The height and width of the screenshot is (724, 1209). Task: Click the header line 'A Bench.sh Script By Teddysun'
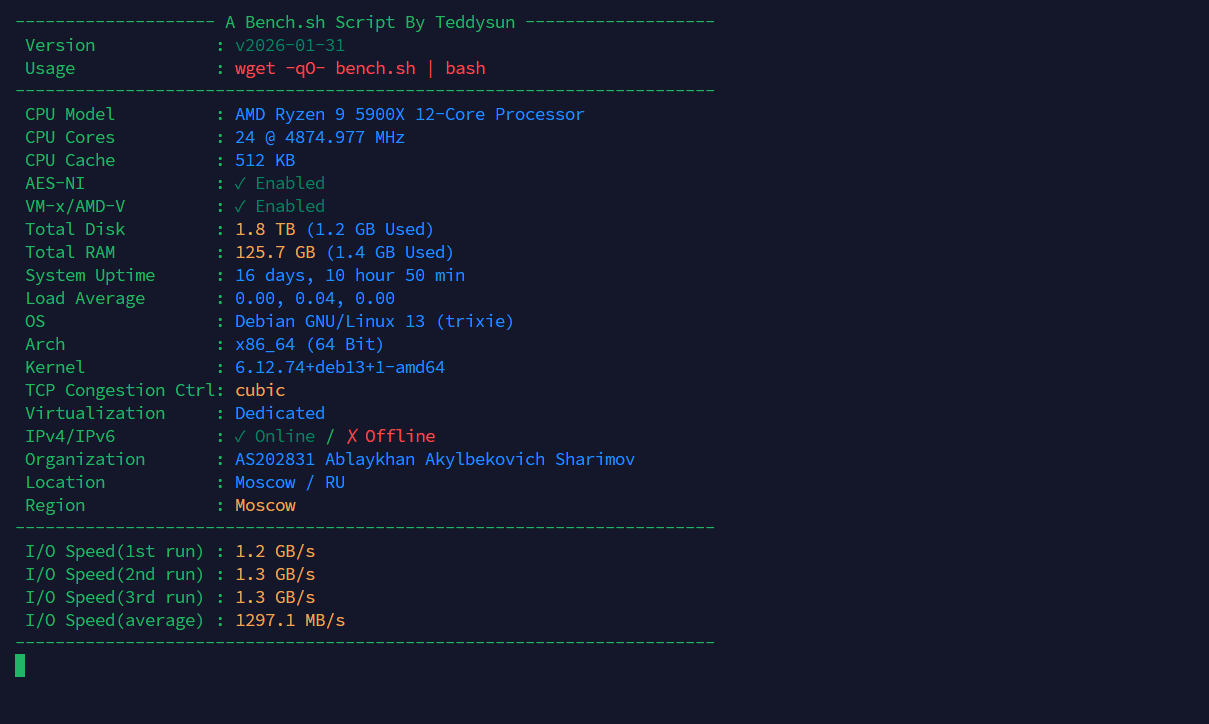tap(370, 22)
